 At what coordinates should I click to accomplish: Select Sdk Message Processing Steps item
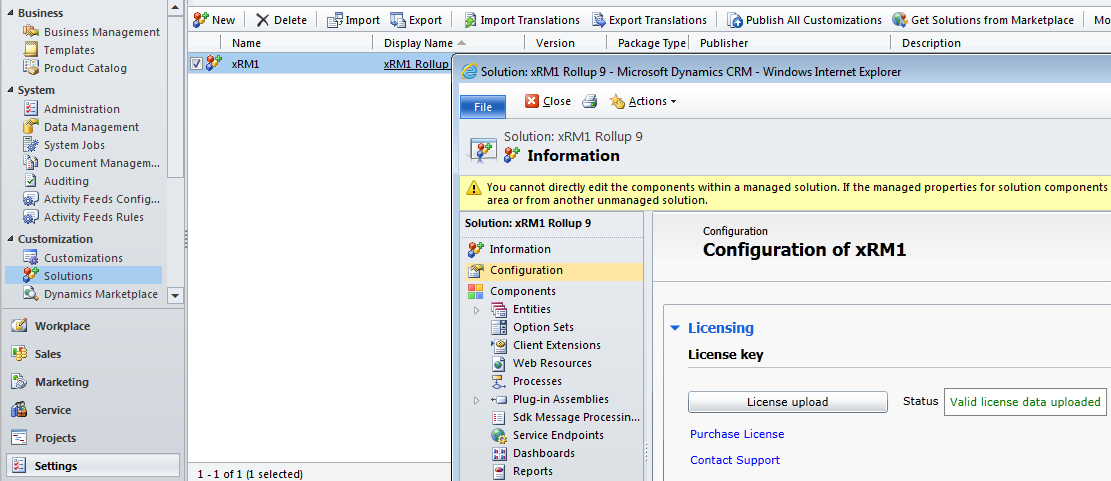pyautogui.click(x=576, y=417)
